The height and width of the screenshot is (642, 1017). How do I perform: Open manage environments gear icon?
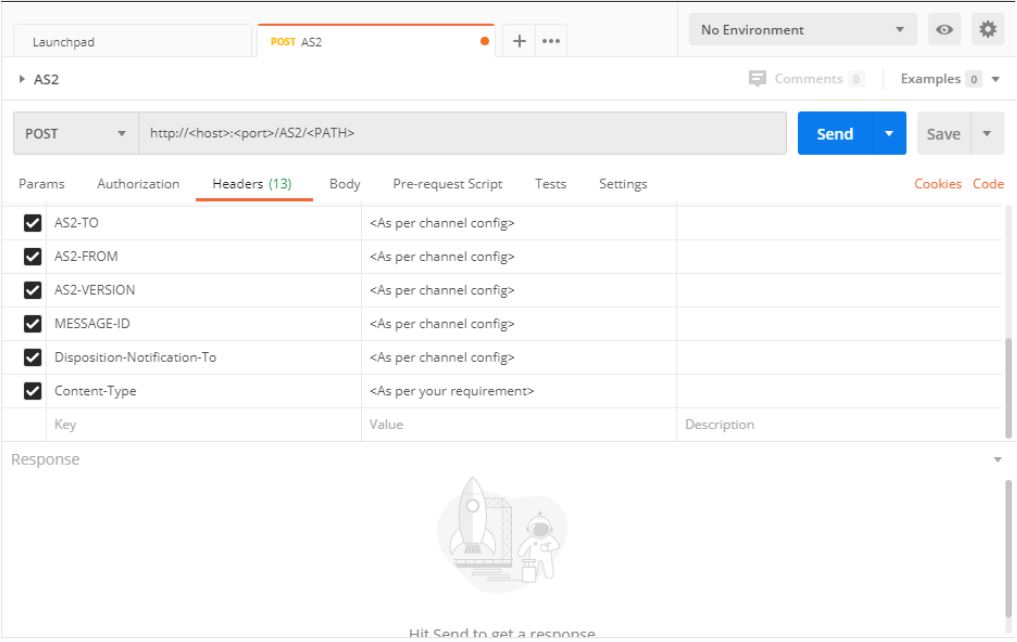pos(988,30)
